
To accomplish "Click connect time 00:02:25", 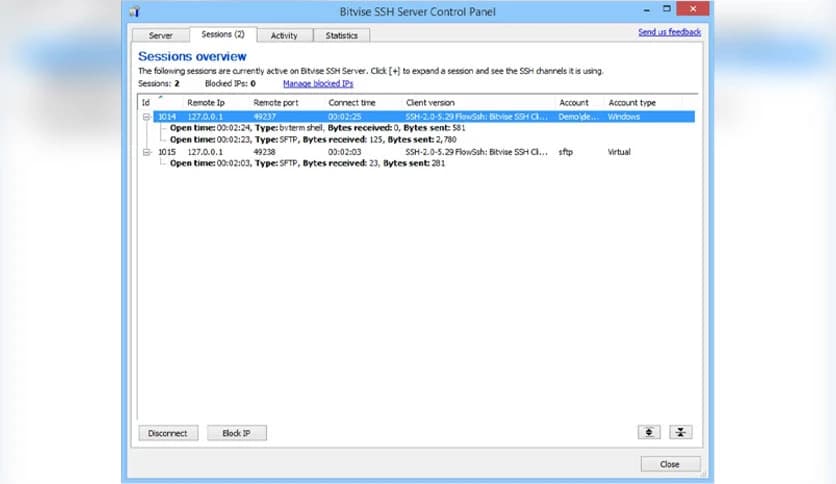I will [344, 117].
